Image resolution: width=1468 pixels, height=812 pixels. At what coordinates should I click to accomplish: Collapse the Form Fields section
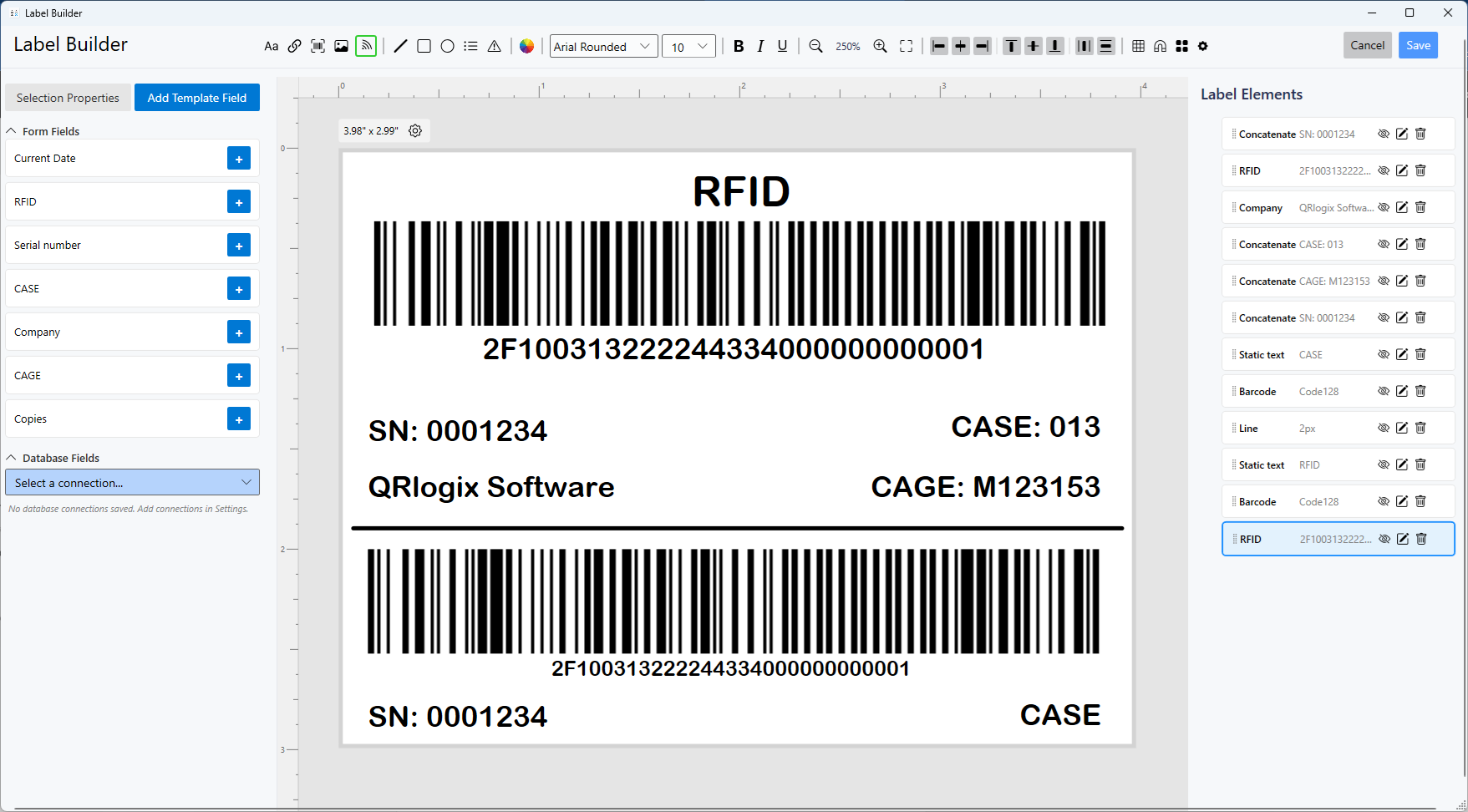(12, 131)
